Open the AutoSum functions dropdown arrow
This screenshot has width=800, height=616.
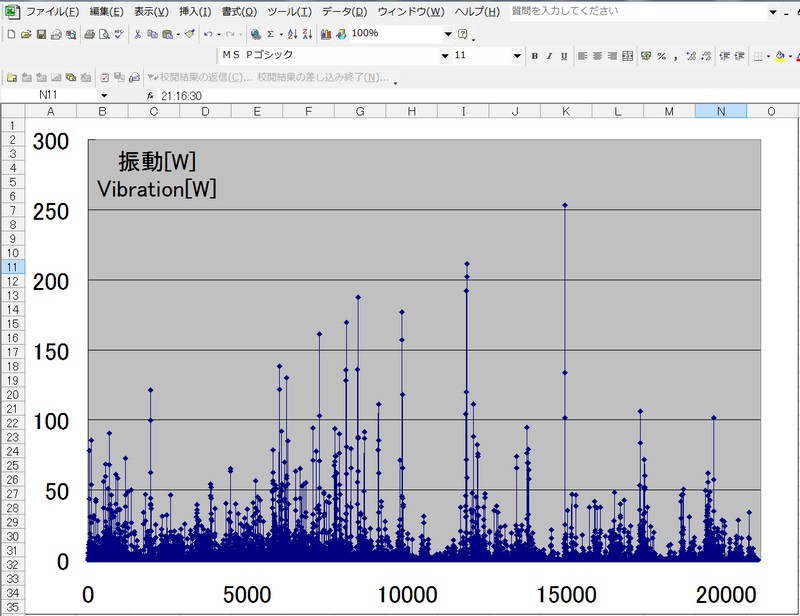pyautogui.click(x=281, y=35)
